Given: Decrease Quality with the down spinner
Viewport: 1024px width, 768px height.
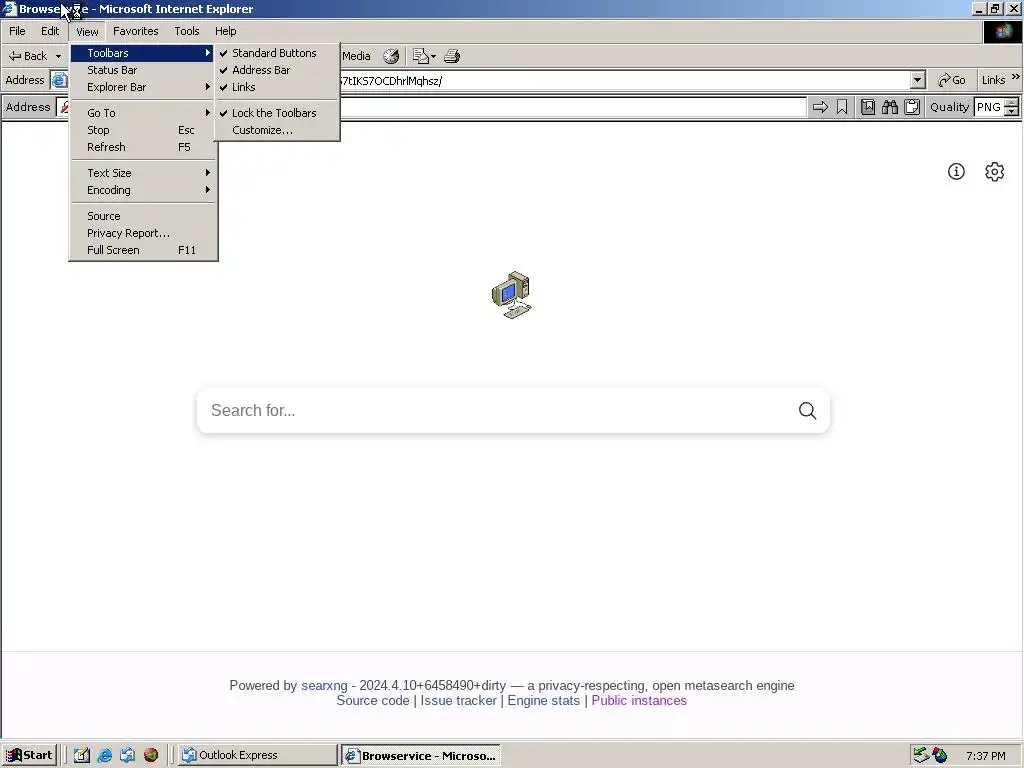Looking at the screenshot, I should 1012,112.
